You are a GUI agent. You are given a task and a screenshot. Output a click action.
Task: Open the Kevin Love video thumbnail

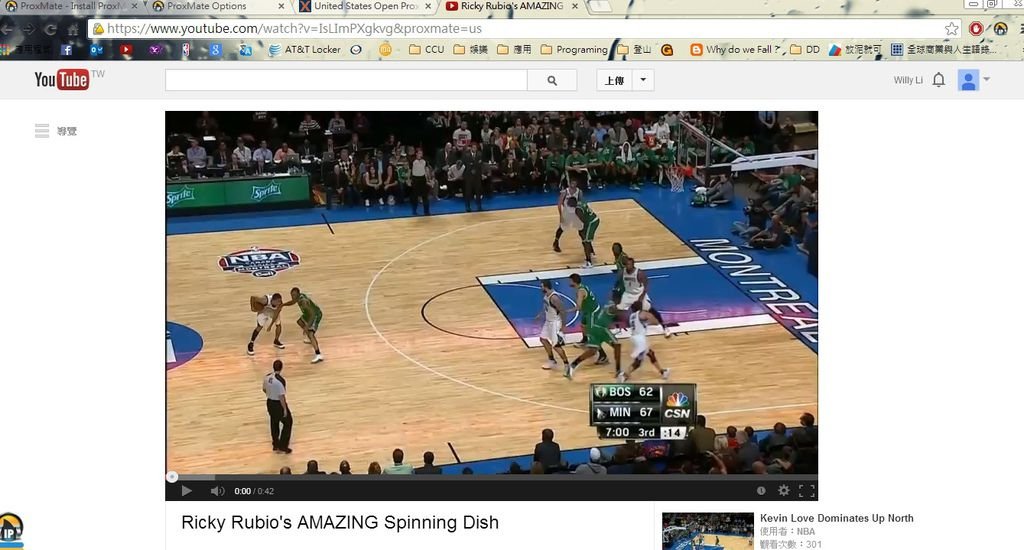[708, 531]
